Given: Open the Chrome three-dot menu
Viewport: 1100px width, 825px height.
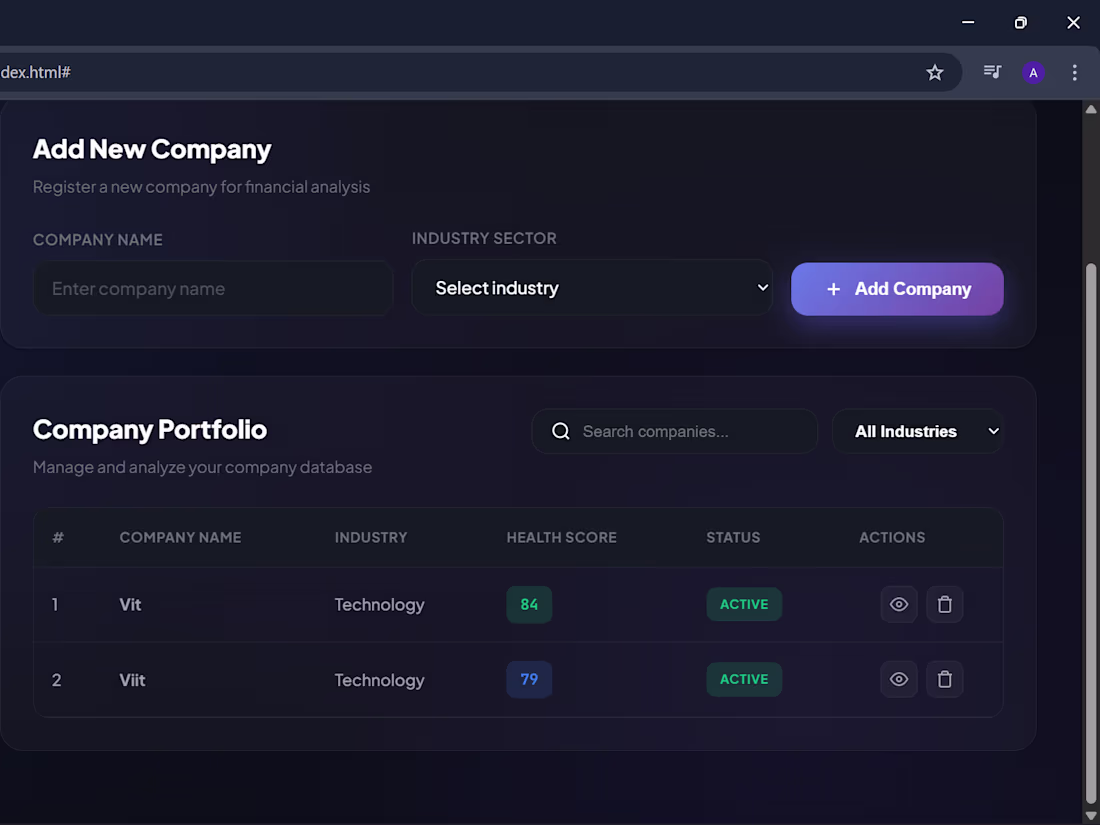Looking at the screenshot, I should click(1075, 72).
